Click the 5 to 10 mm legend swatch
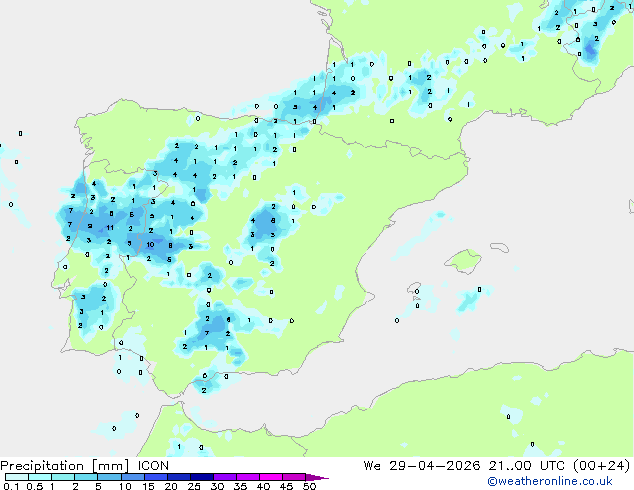 click(109, 477)
